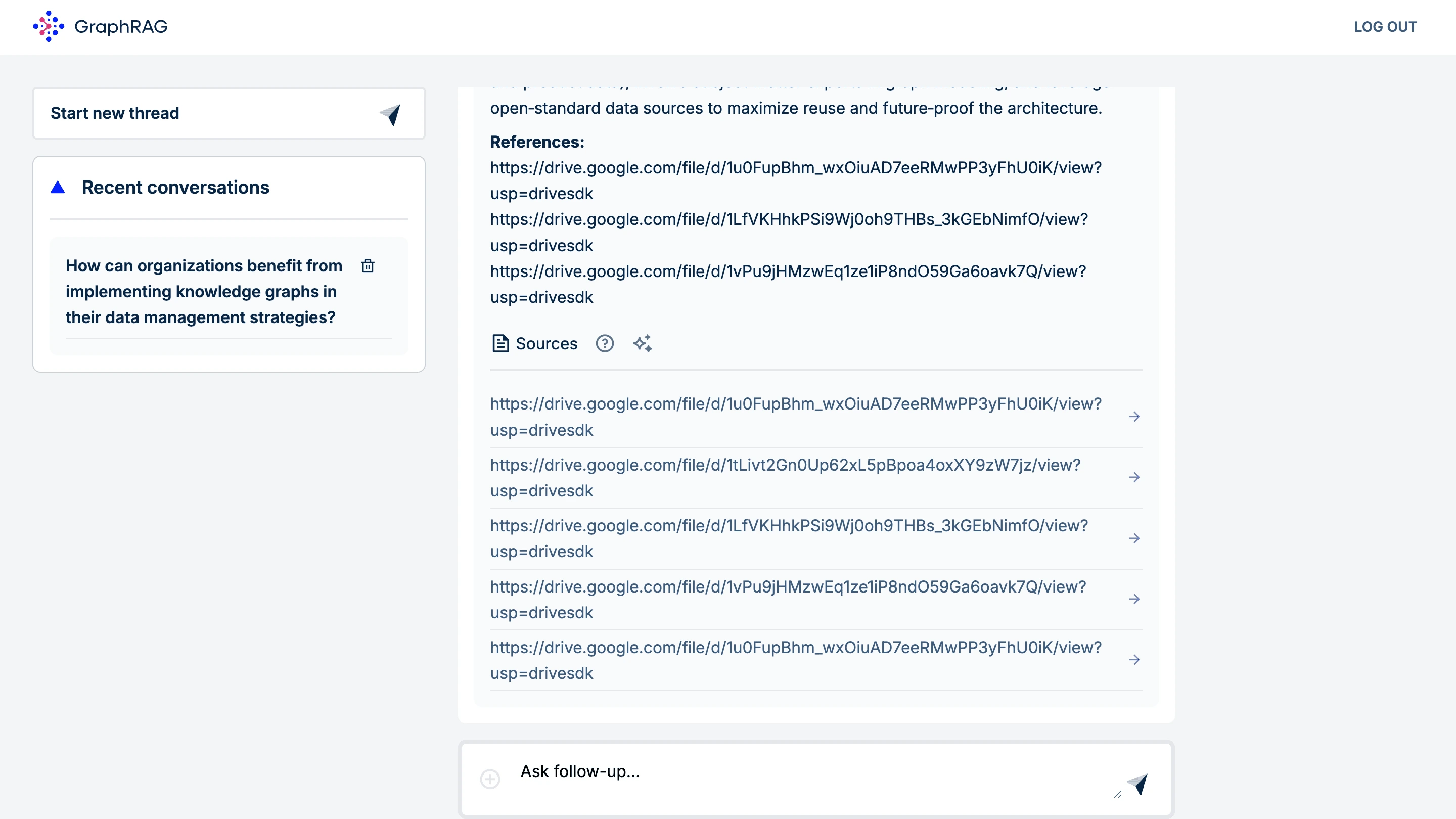
Task: Click the Ask follow-up text field
Action: (791, 771)
